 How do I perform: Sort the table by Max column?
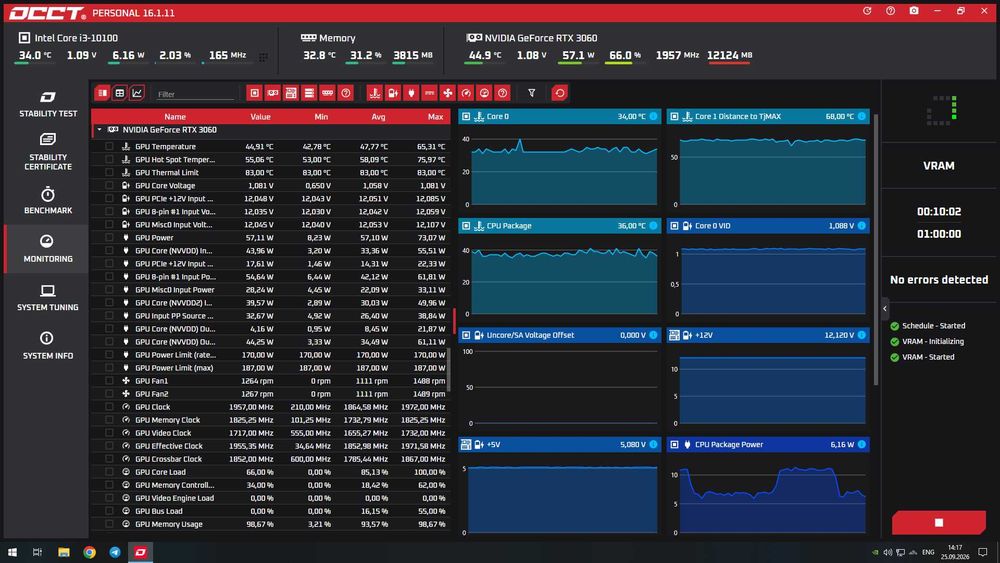pyautogui.click(x=436, y=117)
